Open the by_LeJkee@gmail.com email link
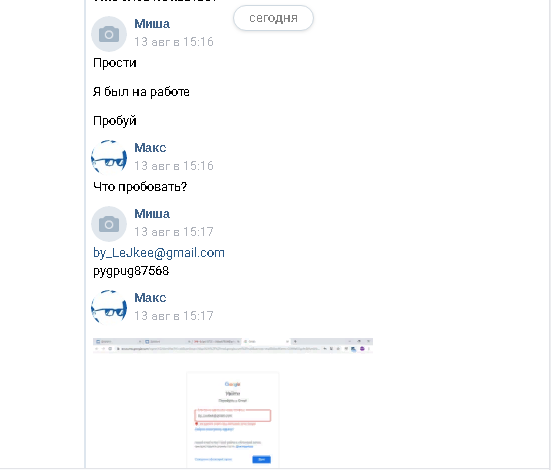The image size is (551, 470). point(159,253)
